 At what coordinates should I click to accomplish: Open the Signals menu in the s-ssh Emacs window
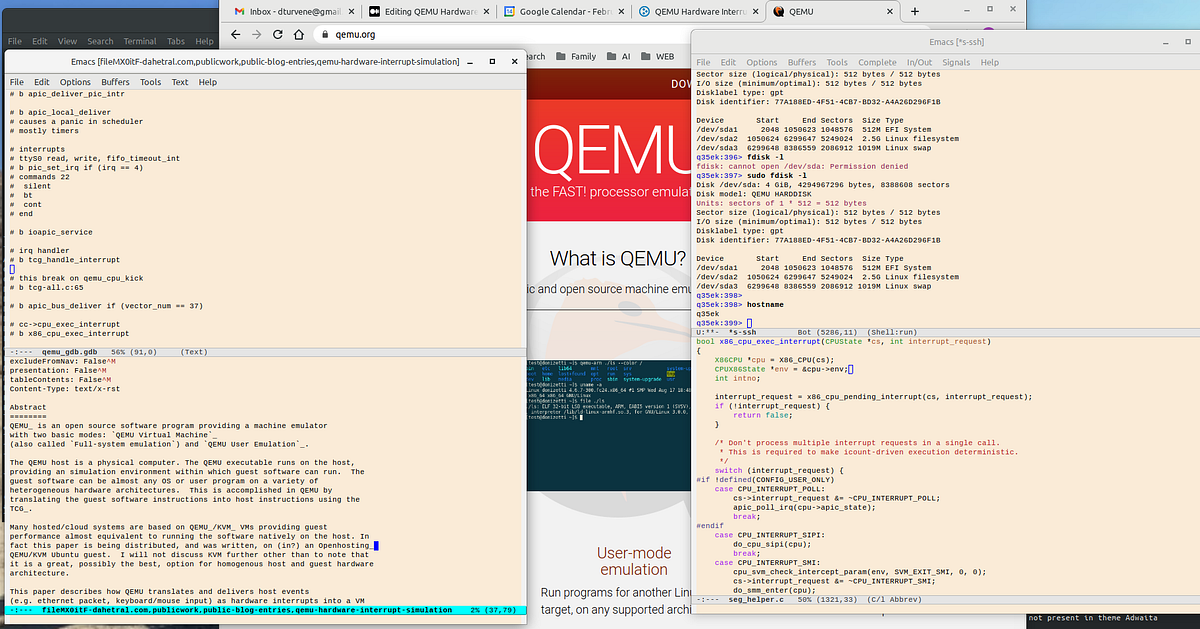click(x=957, y=62)
